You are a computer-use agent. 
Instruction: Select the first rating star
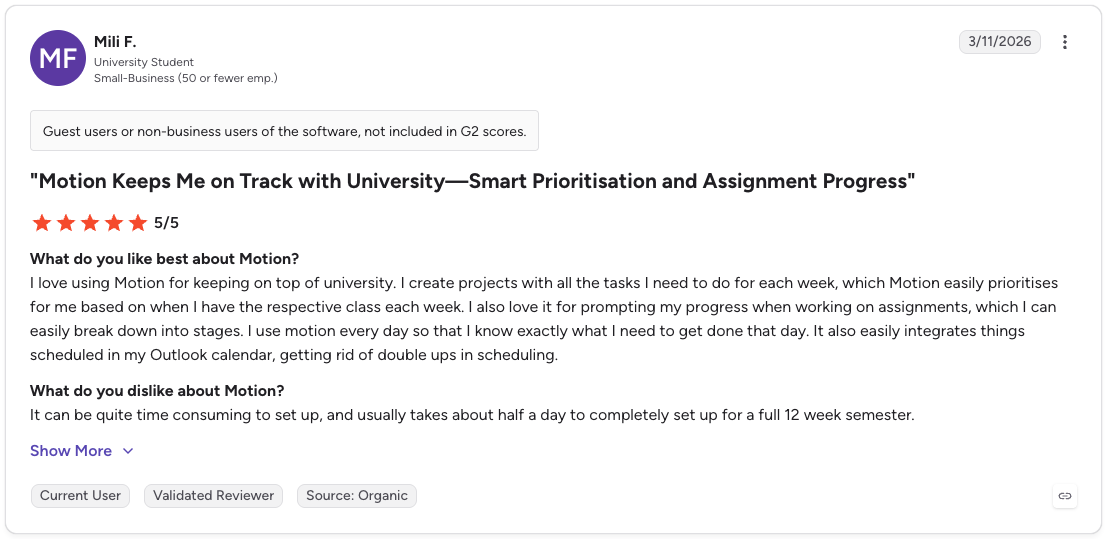coord(42,223)
